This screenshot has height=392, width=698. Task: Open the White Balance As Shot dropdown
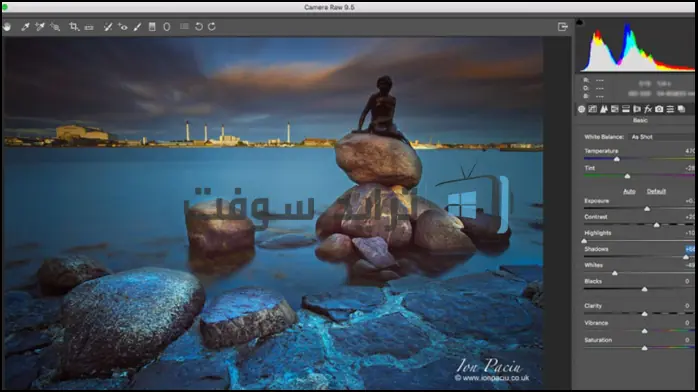click(x=662, y=137)
